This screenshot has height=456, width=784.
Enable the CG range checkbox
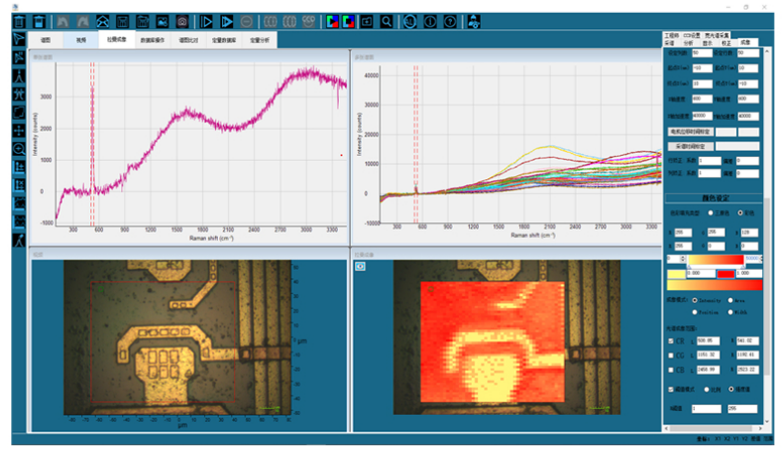(671, 353)
